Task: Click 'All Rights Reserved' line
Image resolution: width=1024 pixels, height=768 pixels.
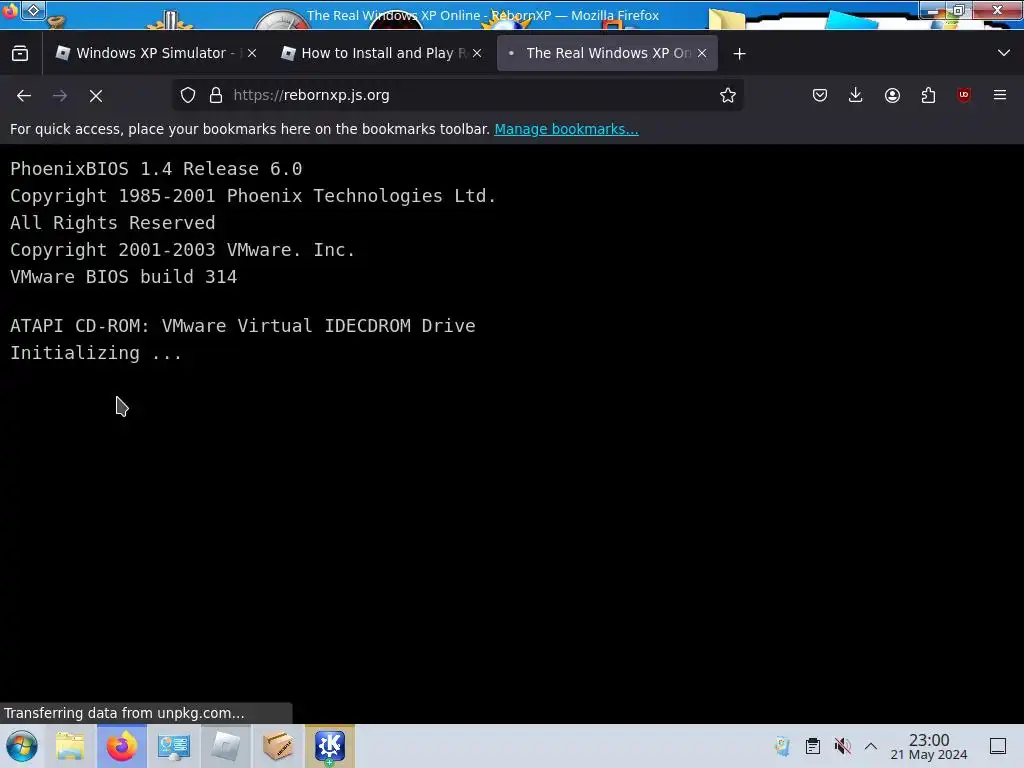Action: pyautogui.click(x=112, y=223)
